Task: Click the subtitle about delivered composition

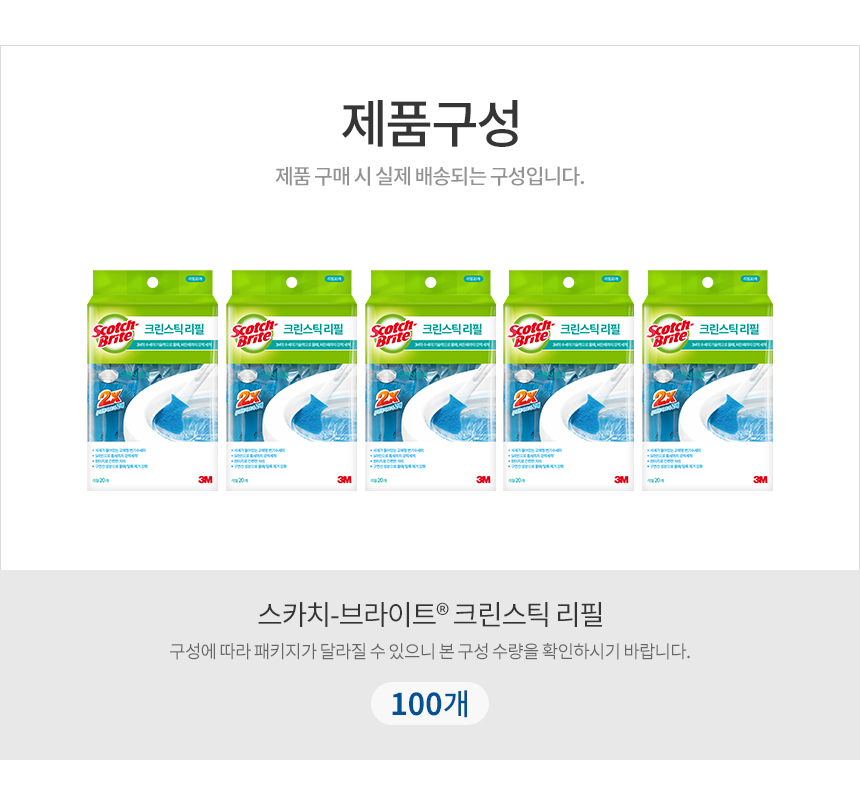Action: click(x=430, y=177)
